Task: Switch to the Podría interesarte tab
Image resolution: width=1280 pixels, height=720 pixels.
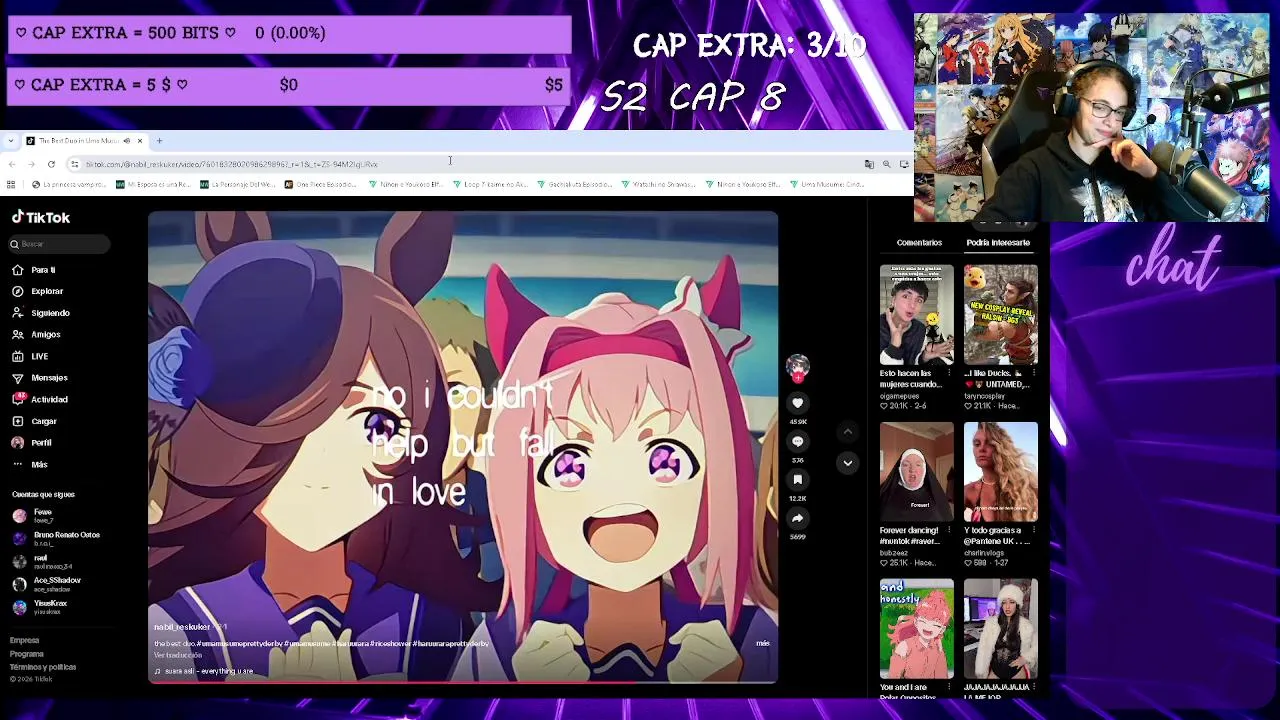Action: (x=998, y=243)
